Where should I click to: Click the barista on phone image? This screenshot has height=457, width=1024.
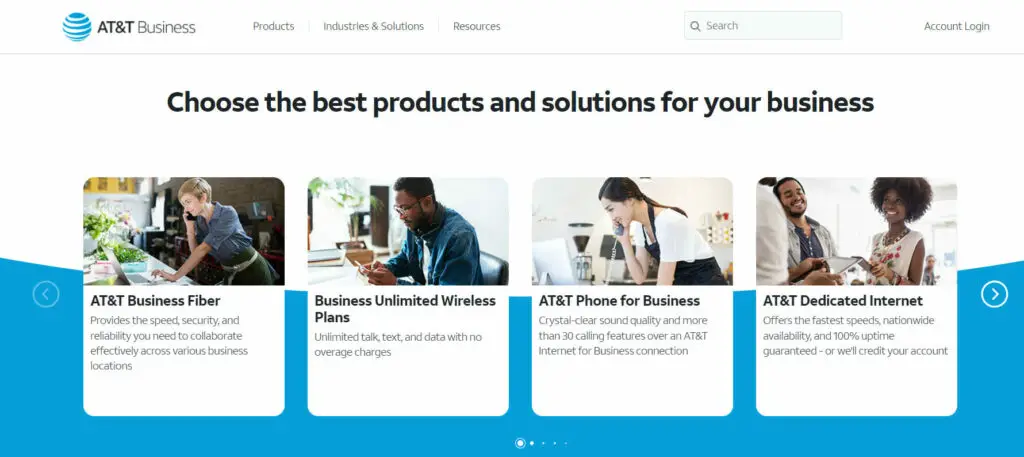coord(632,231)
